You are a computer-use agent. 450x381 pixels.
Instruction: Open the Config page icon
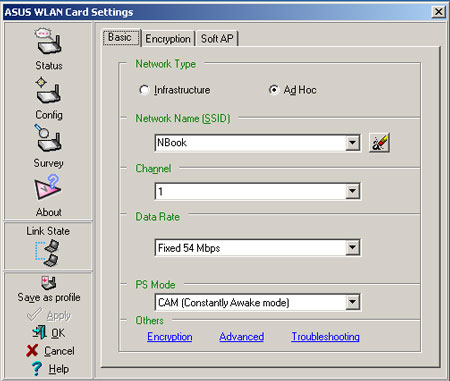click(49, 91)
